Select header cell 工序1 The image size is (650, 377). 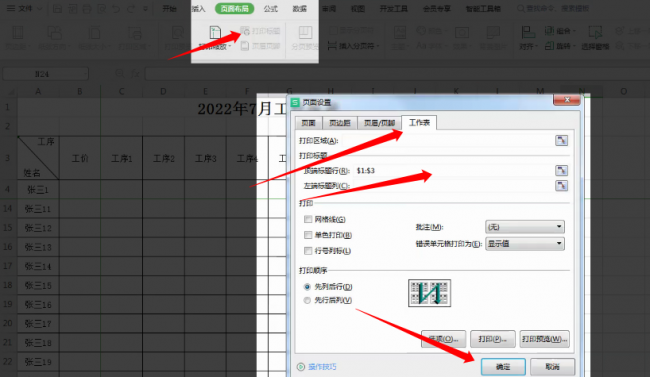click(x=121, y=158)
